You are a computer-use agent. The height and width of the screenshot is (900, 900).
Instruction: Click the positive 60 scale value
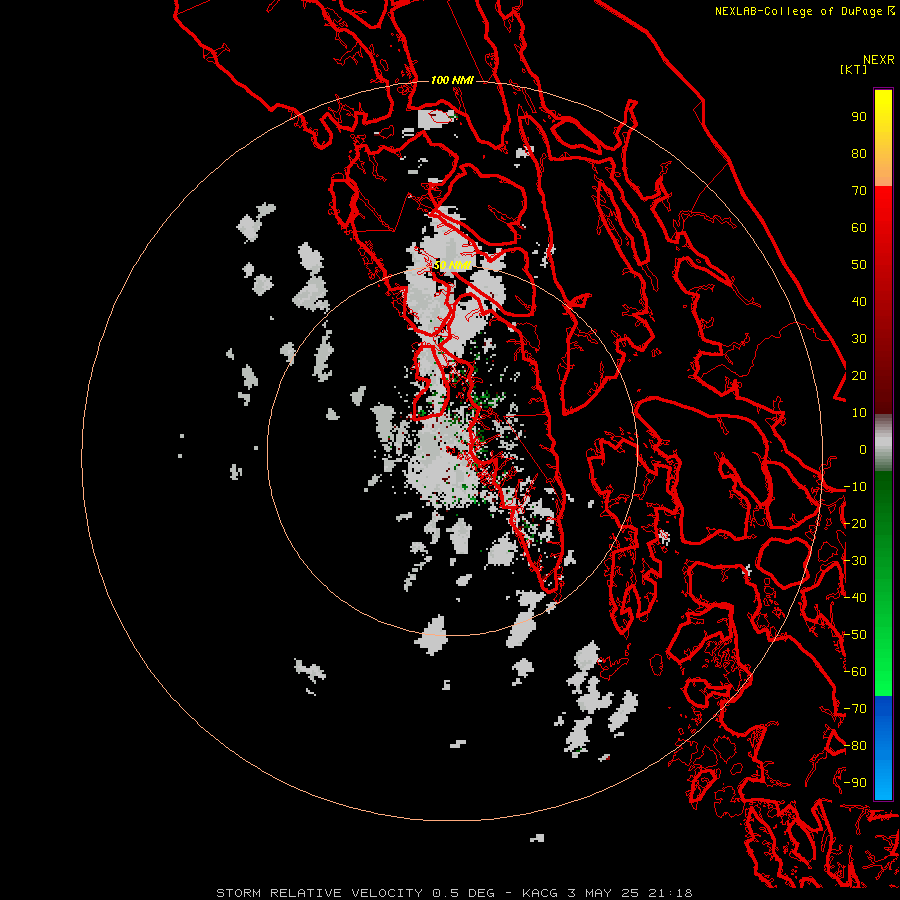tap(859, 228)
